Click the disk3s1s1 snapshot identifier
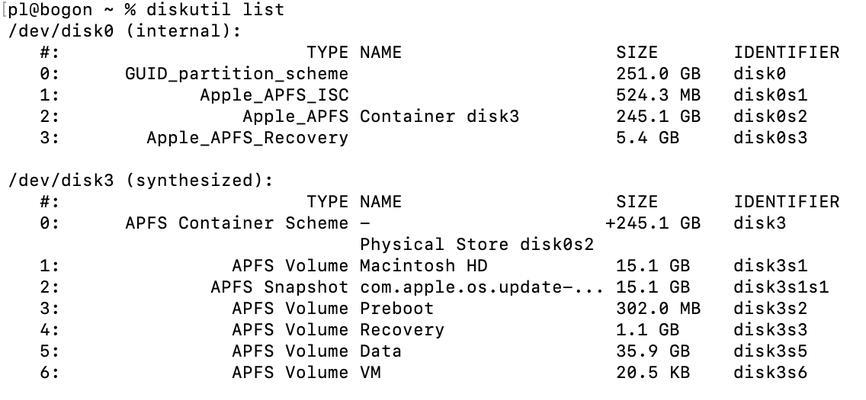866x400 pixels. 781,287
